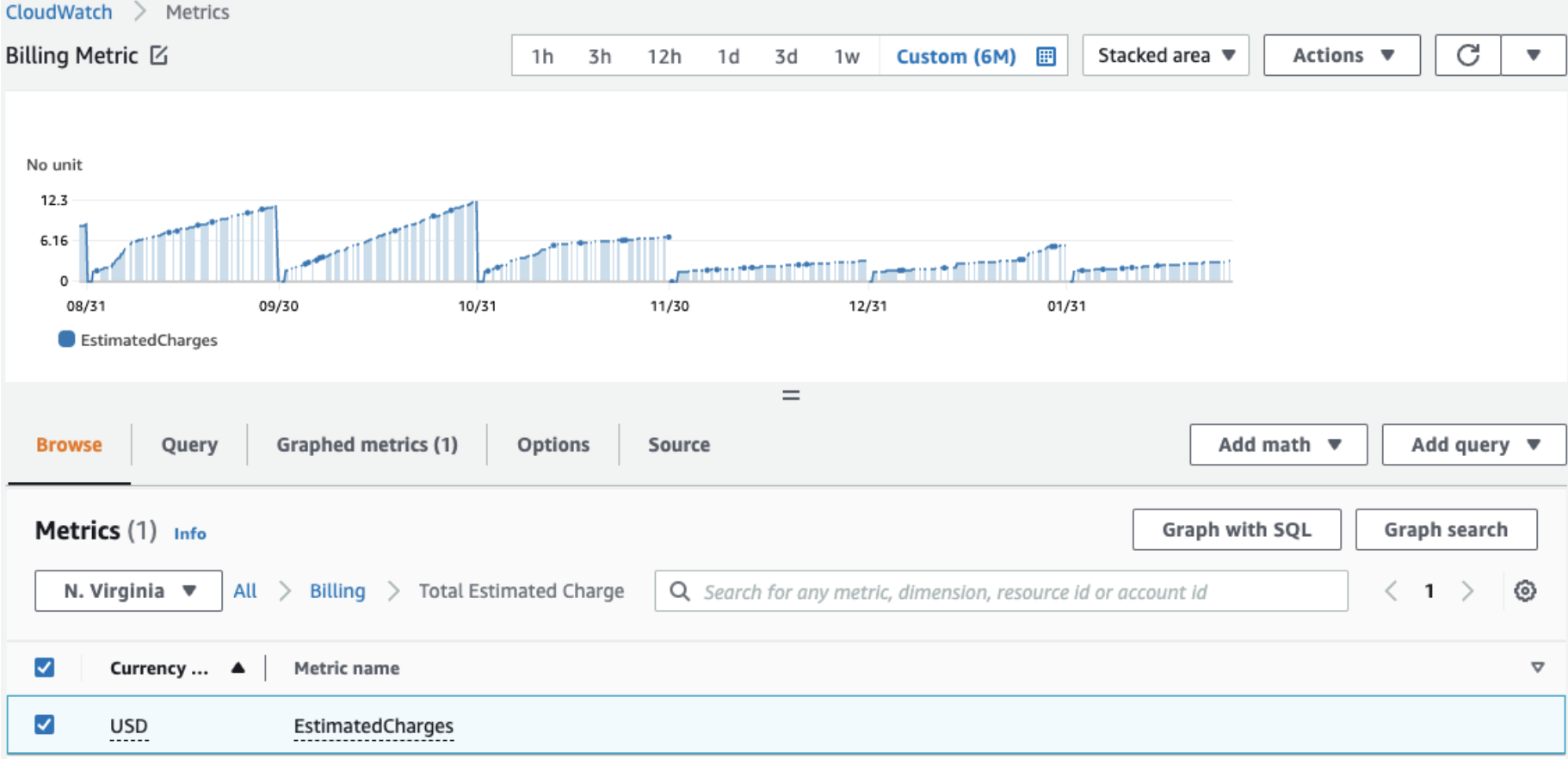Expand the Stacked area graph type dropdown

tap(1165, 55)
